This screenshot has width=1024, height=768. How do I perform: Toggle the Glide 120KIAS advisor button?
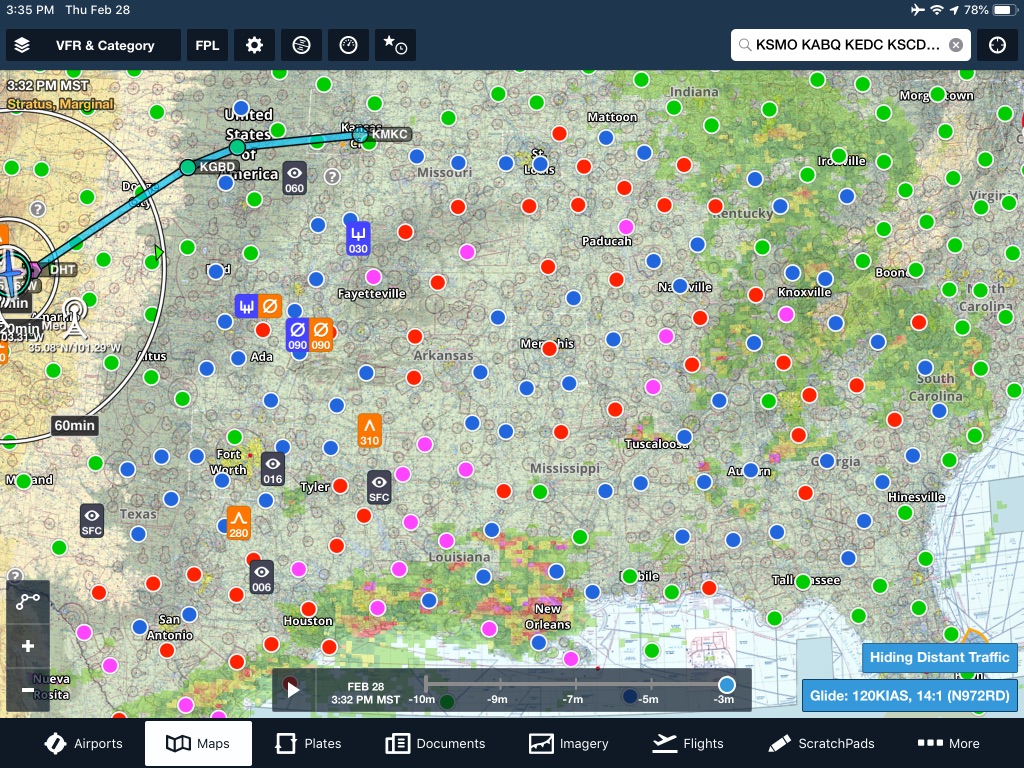click(910, 695)
